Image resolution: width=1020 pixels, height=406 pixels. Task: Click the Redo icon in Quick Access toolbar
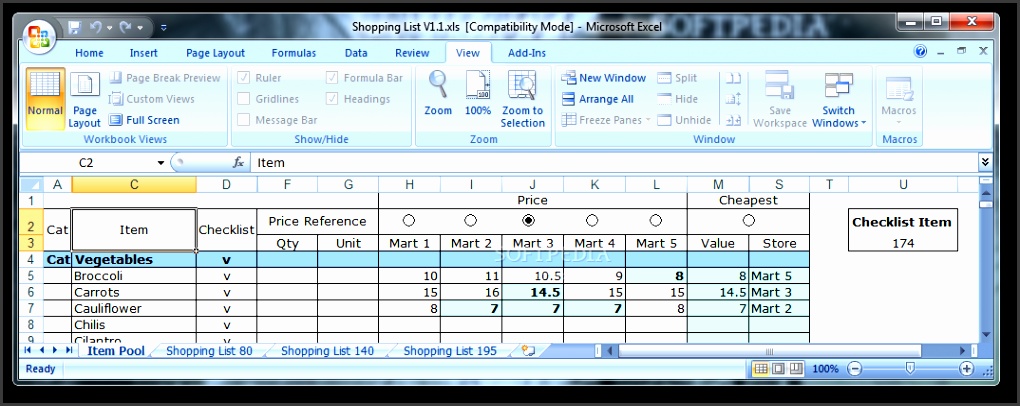tap(126, 27)
